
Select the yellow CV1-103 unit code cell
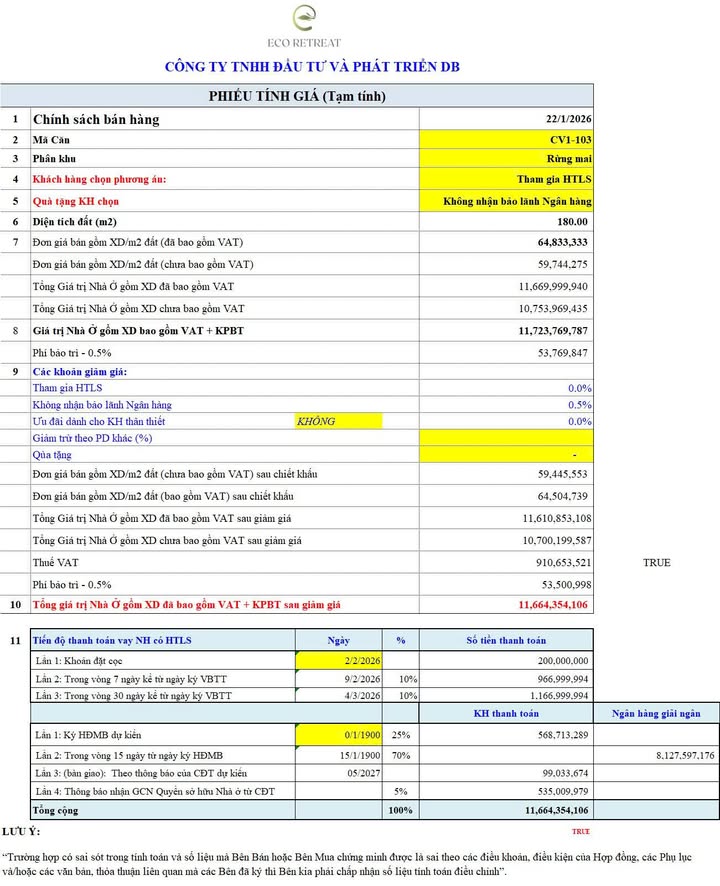(507, 139)
